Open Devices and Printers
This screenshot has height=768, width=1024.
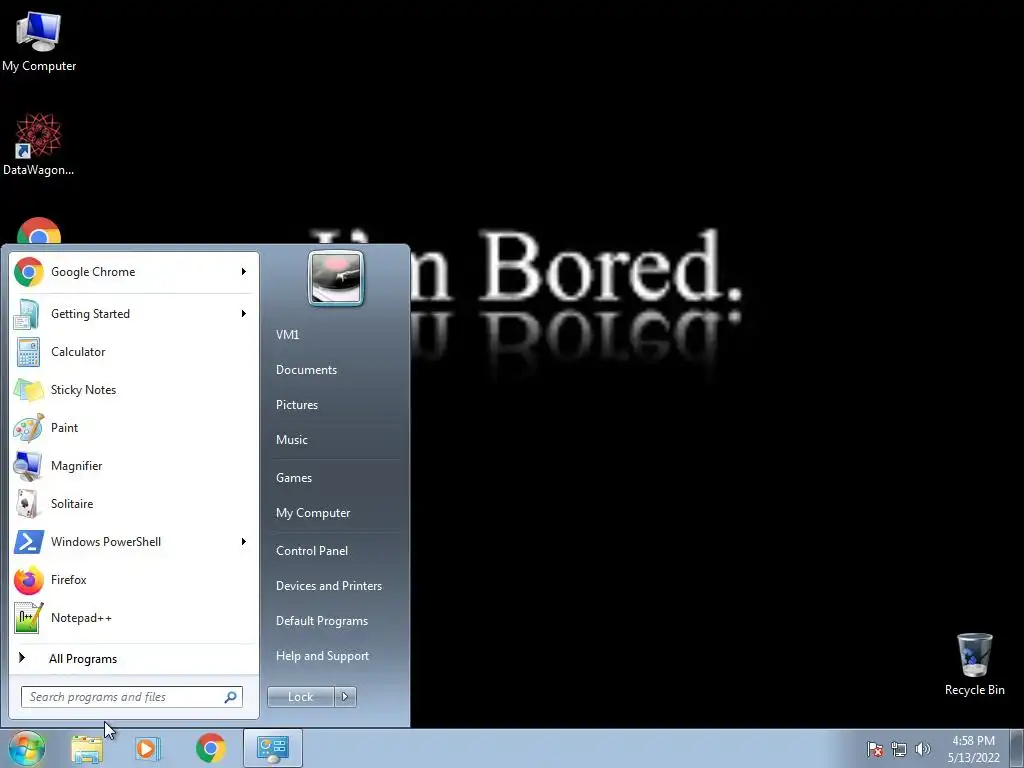click(328, 586)
